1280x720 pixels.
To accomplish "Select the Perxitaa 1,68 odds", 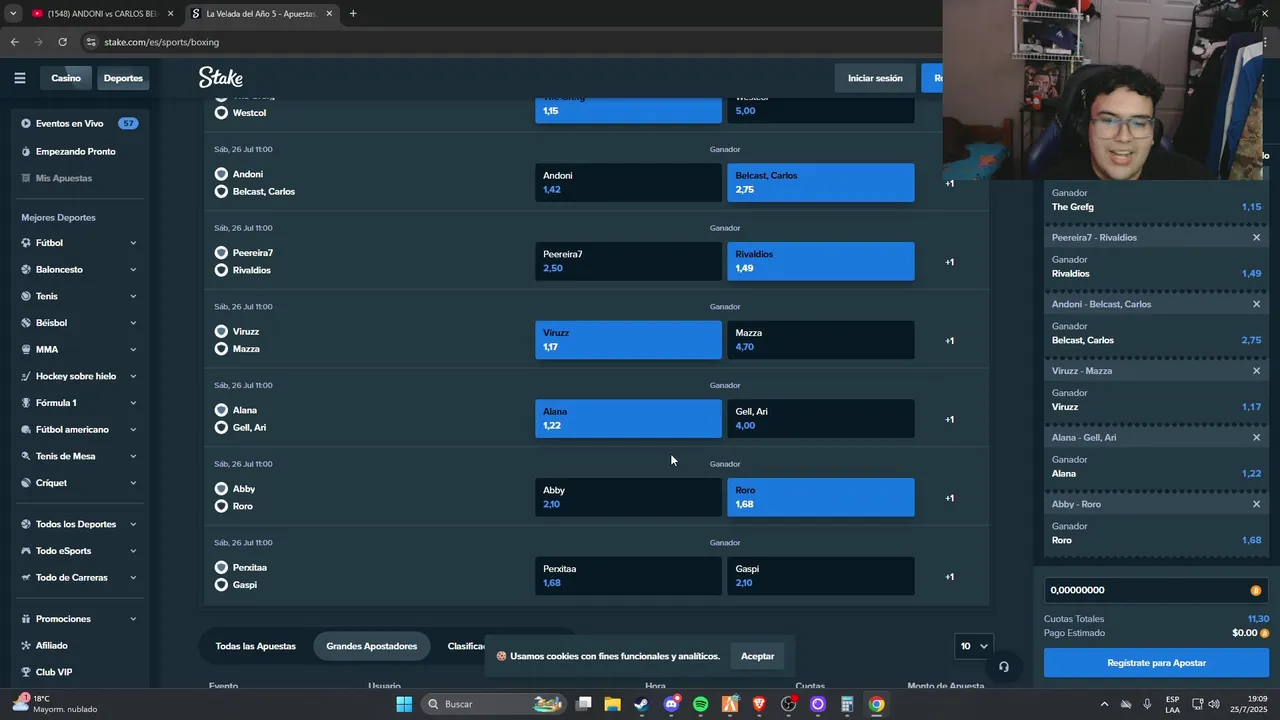I will click(x=628, y=576).
